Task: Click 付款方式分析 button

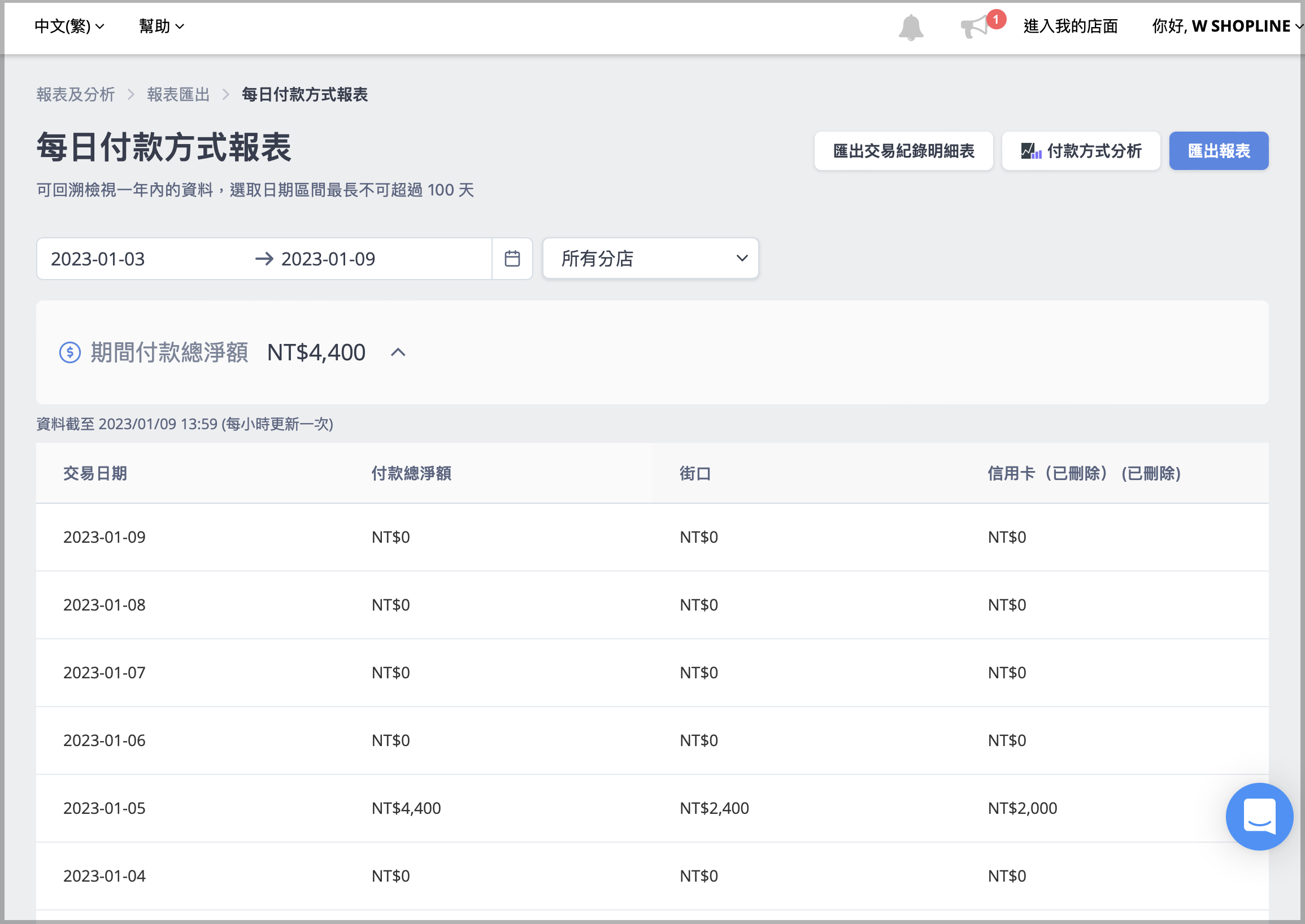Action: click(x=1081, y=151)
